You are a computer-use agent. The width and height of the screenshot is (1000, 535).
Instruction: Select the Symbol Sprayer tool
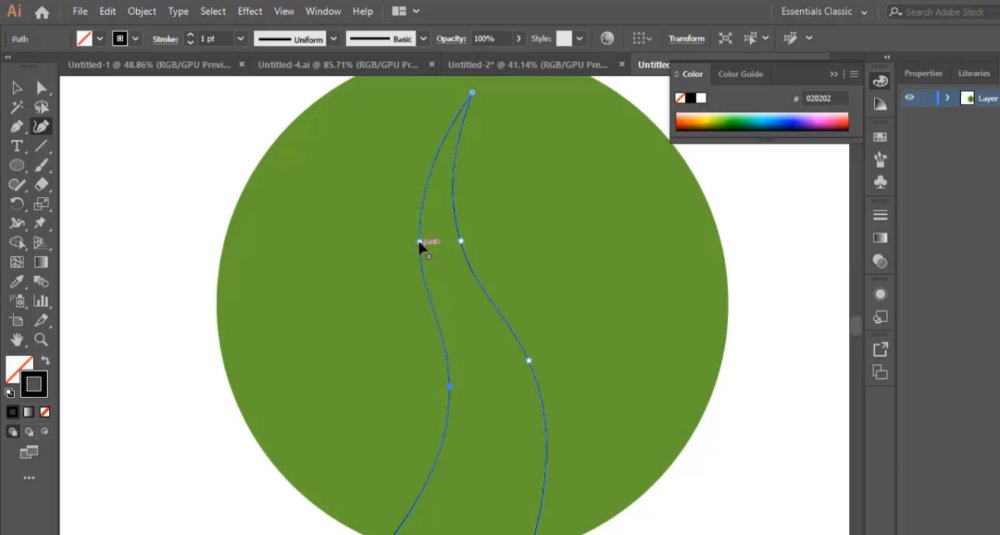(x=17, y=300)
